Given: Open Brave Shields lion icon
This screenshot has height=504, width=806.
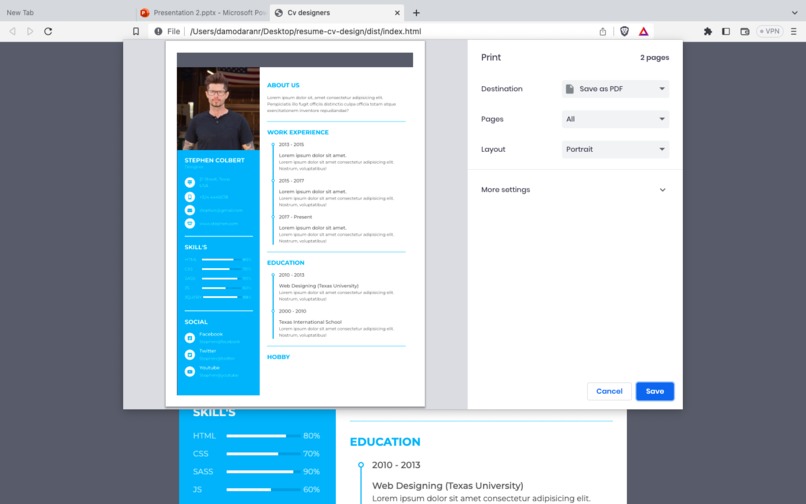Looking at the screenshot, I should click(x=624, y=31).
